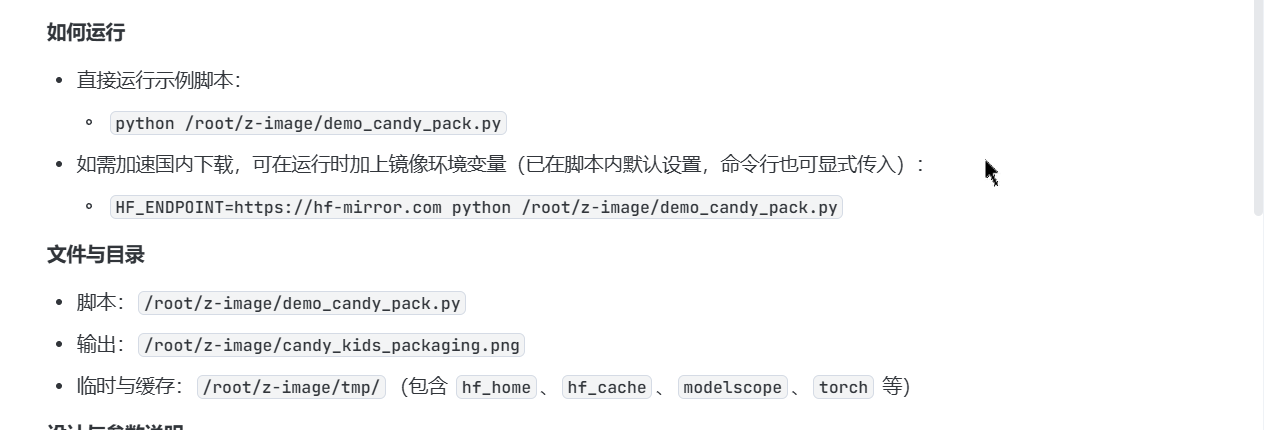Click the "输出:" list label

(x=100, y=345)
